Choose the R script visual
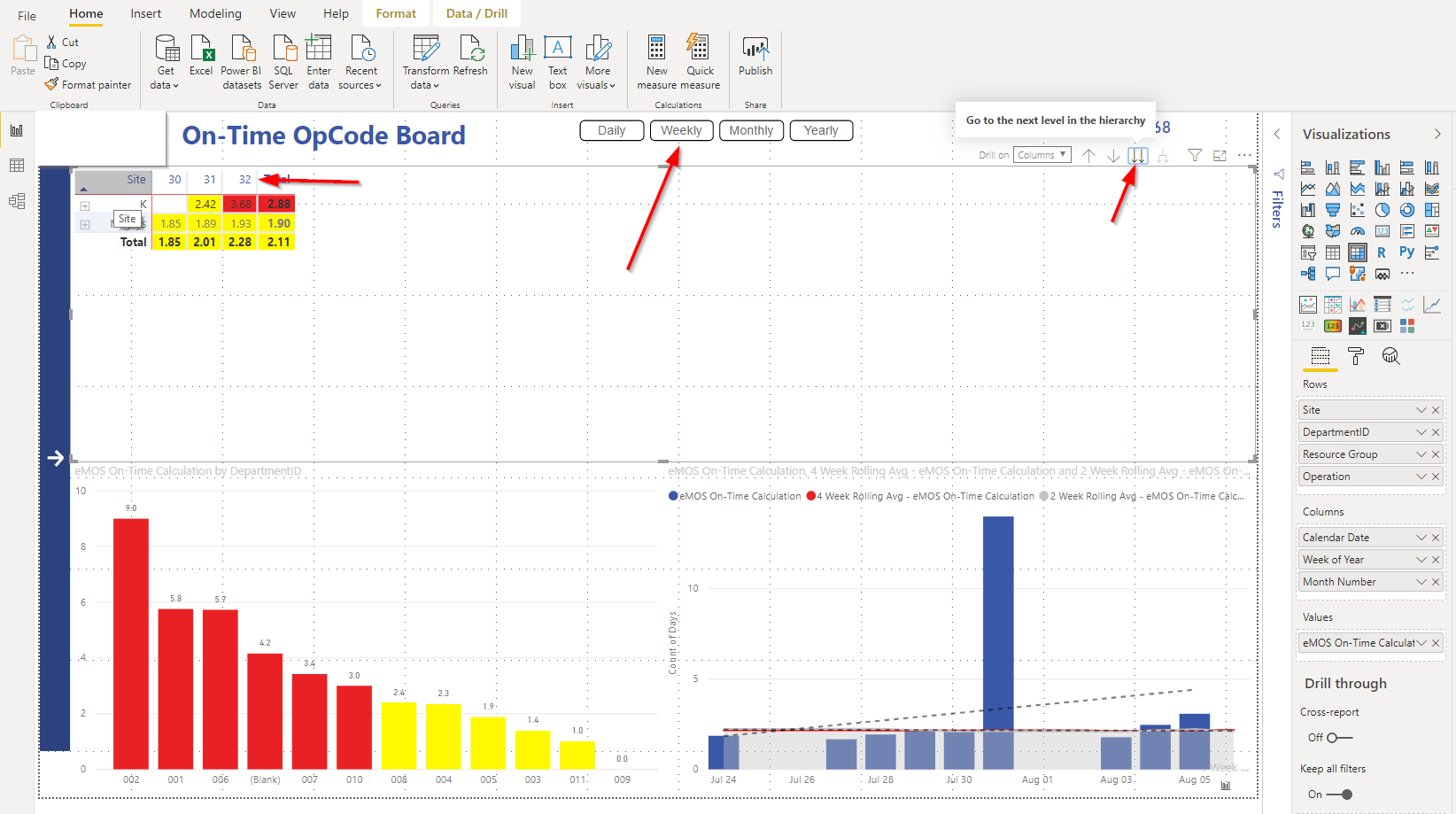The width and height of the screenshot is (1456, 814). tap(1382, 252)
